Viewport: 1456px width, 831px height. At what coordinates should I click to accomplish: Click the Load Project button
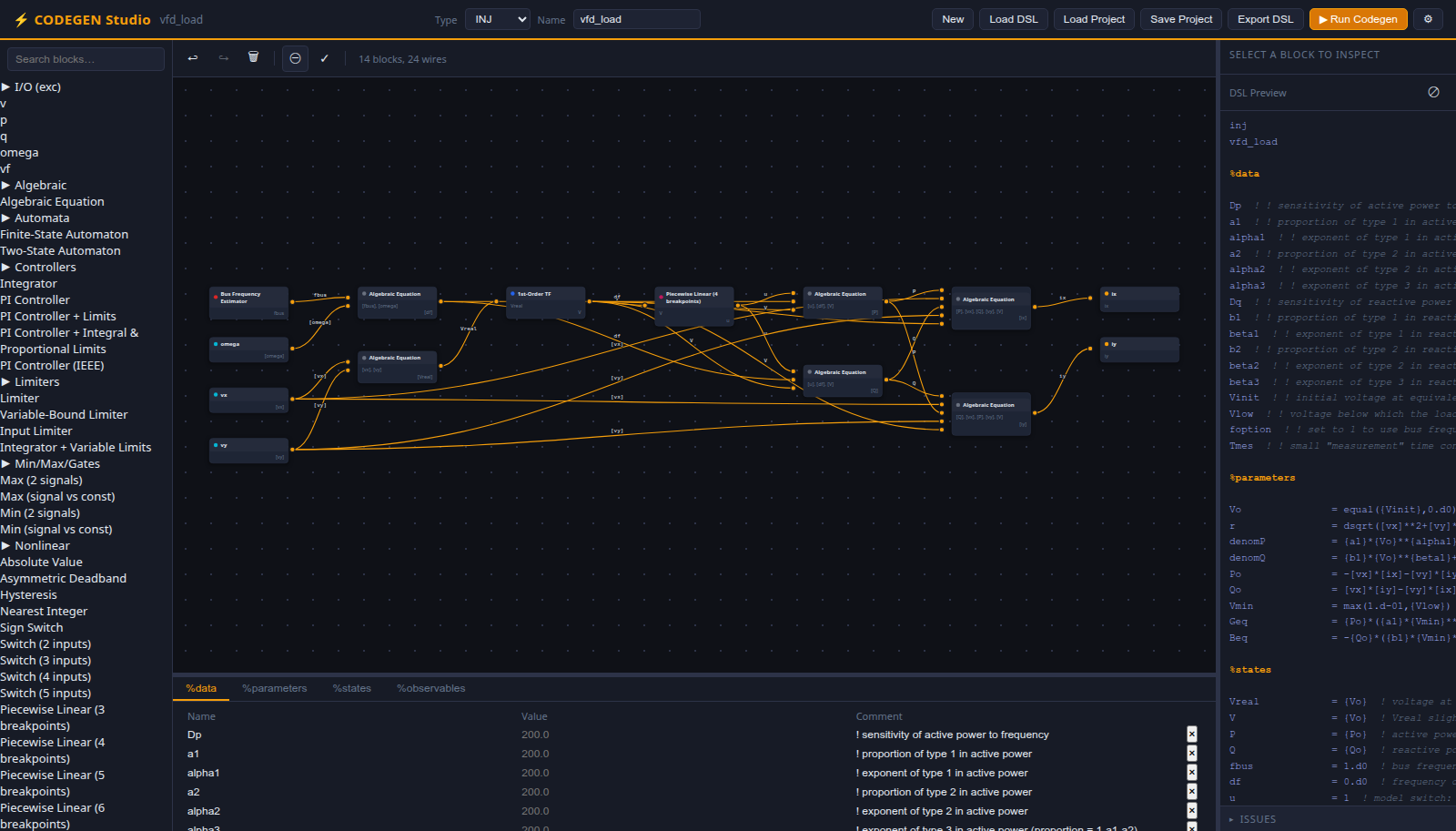(x=1094, y=19)
